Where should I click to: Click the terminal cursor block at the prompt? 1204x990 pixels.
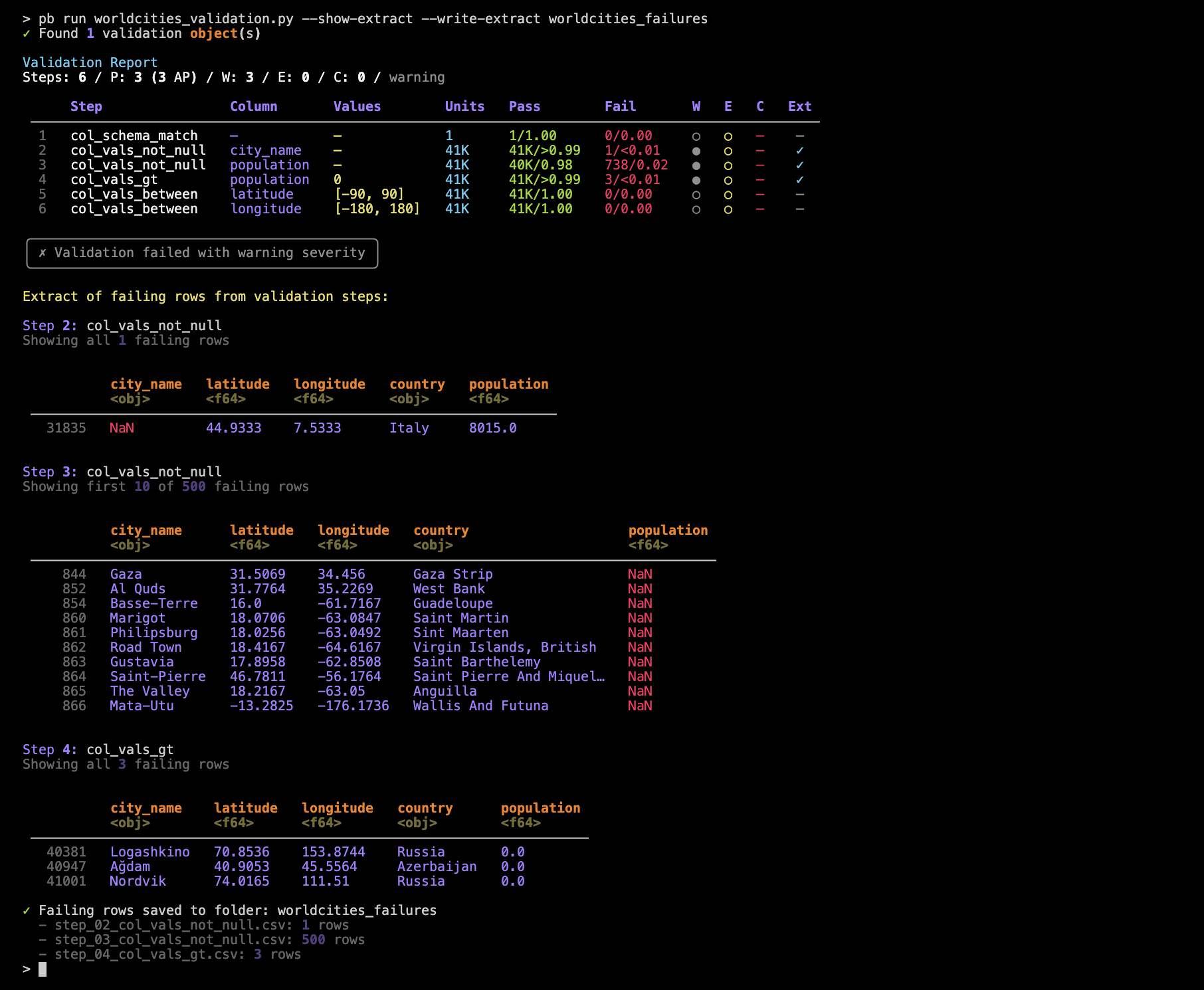coord(43,969)
